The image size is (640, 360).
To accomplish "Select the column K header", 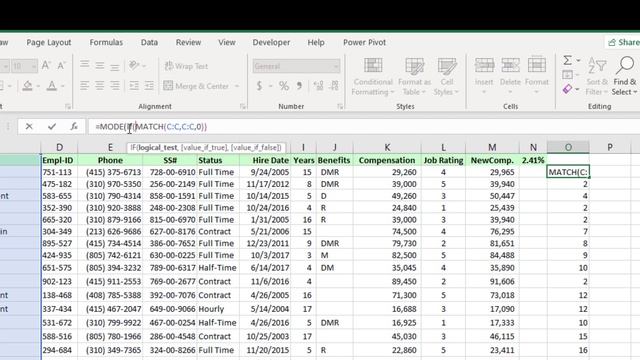I will [x=387, y=147].
